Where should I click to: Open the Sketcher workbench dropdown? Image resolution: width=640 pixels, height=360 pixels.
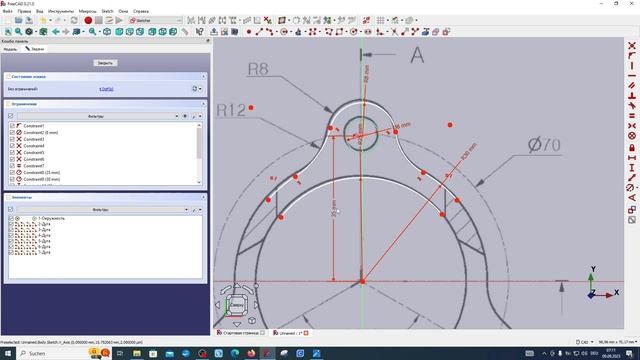click(x=155, y=20)
